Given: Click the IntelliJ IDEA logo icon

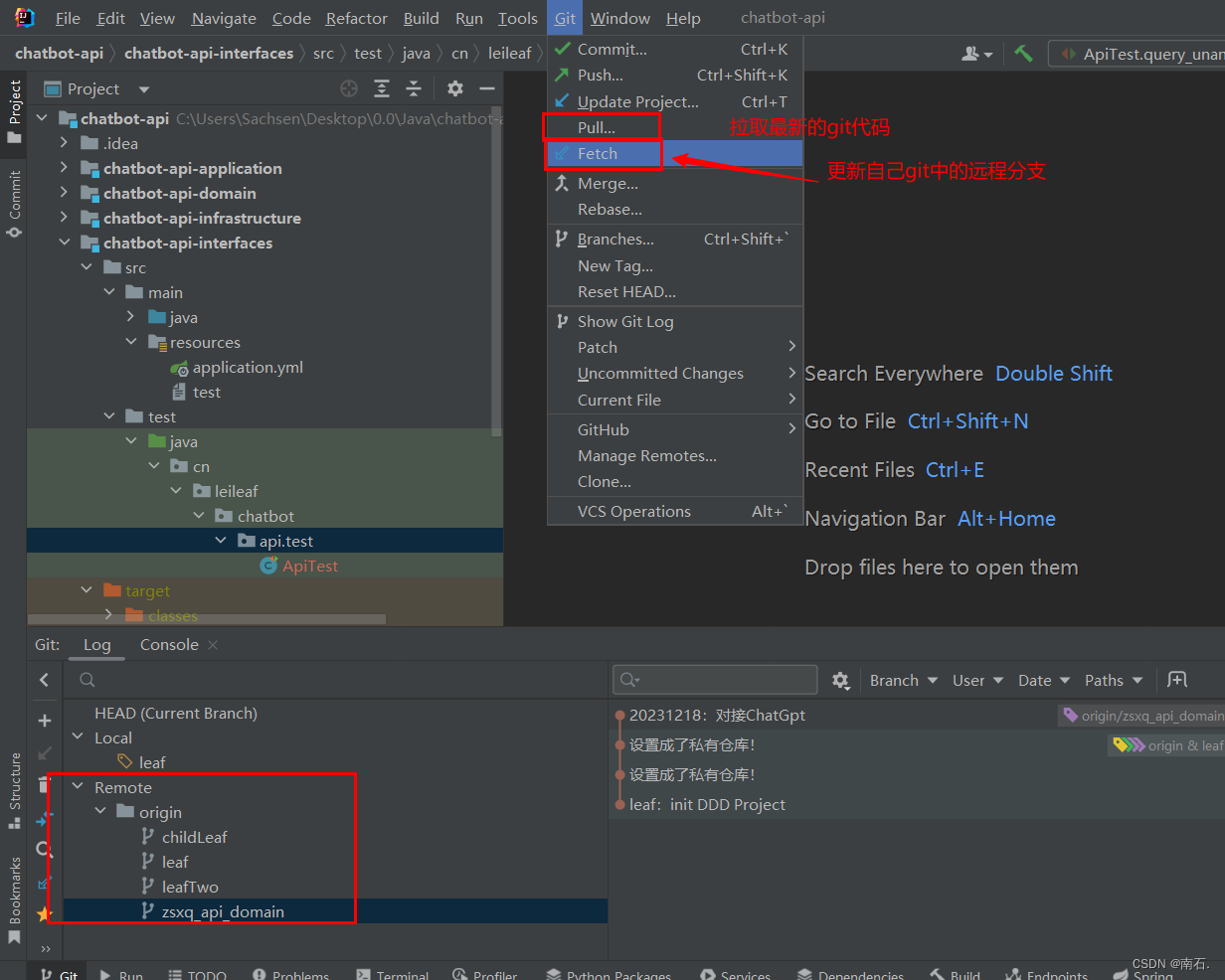Looking at the screenshot, I should [x=25, y=18].
